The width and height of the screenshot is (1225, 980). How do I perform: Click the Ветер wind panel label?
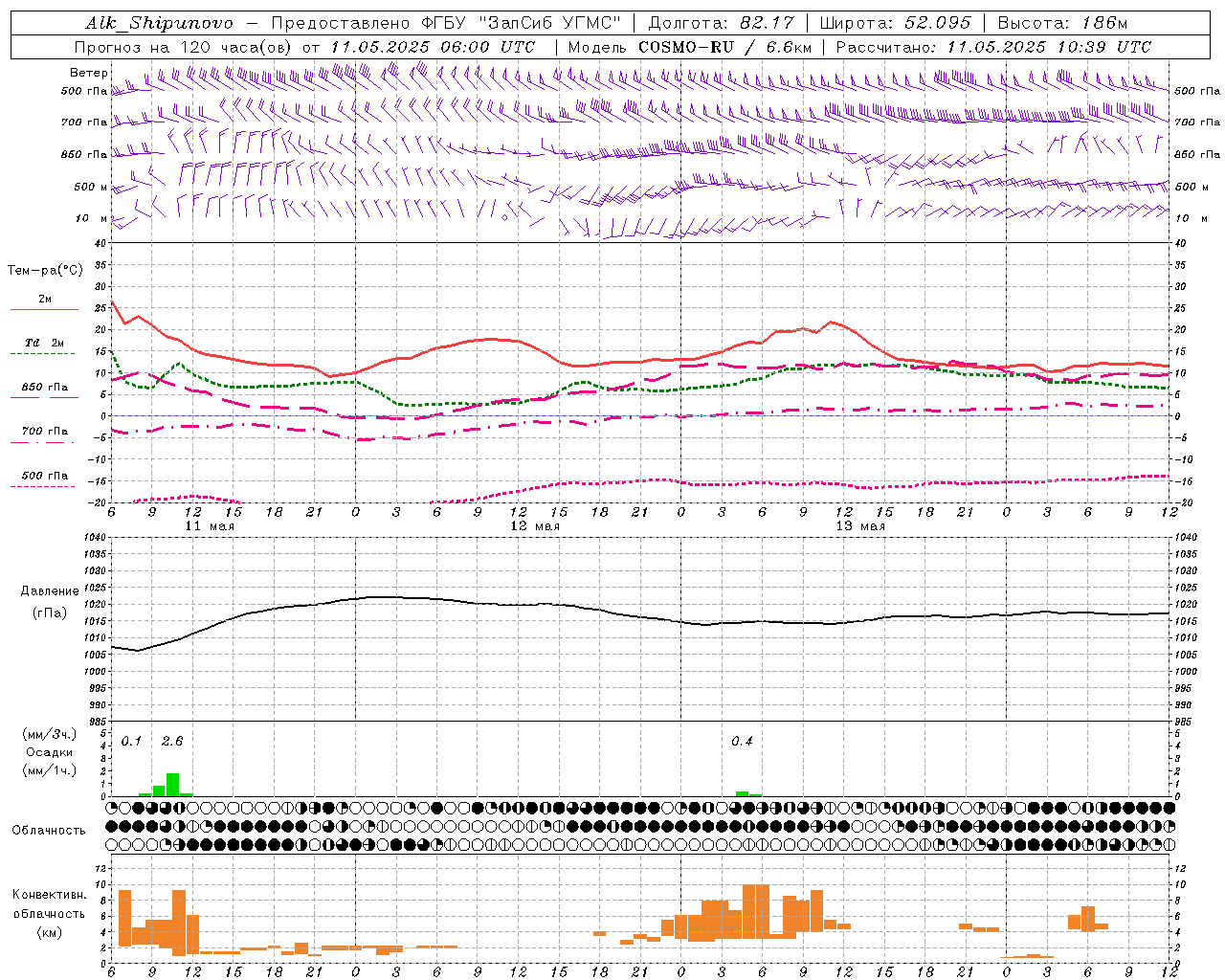[89, 73]
